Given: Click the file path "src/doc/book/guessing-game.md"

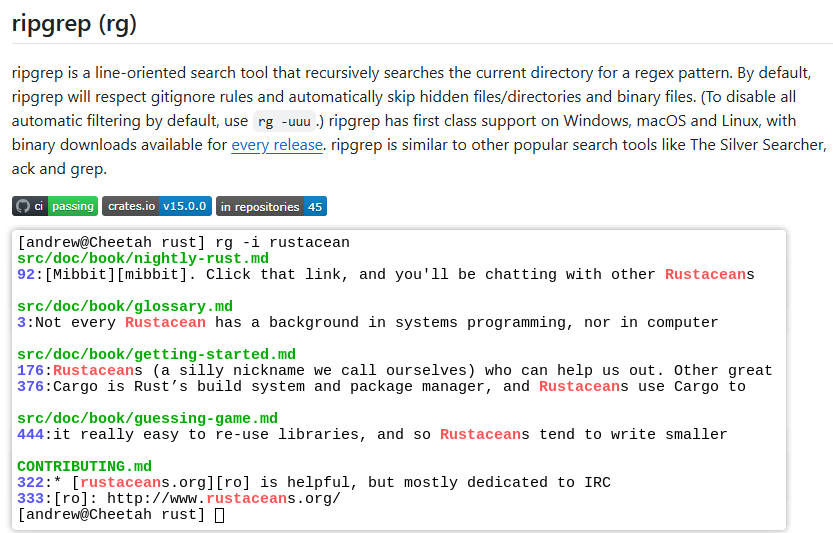Looking at the screenshot, I should pyautogui.click(x=147, y=418).
